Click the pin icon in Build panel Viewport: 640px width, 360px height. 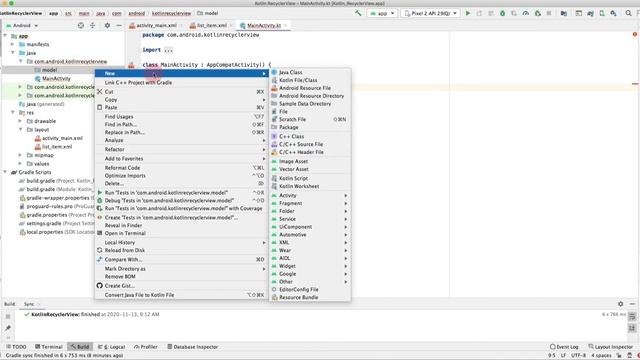tap(8, 328)
